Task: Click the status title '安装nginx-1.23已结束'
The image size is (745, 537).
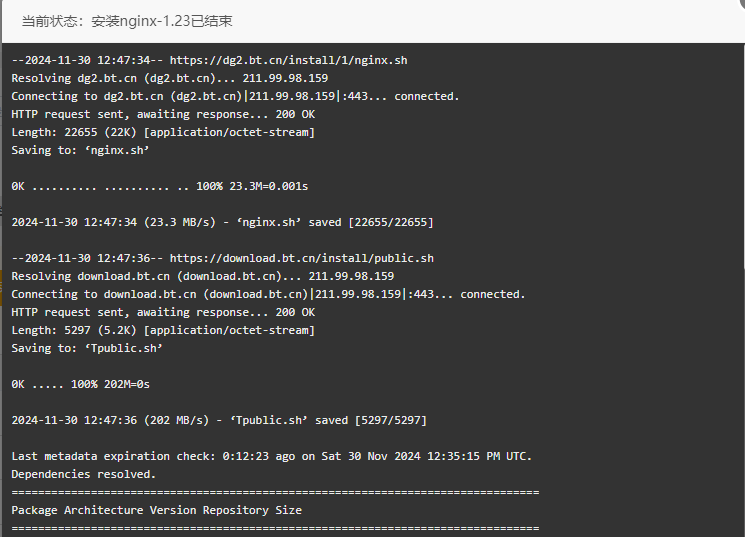Action: point(162,21)
